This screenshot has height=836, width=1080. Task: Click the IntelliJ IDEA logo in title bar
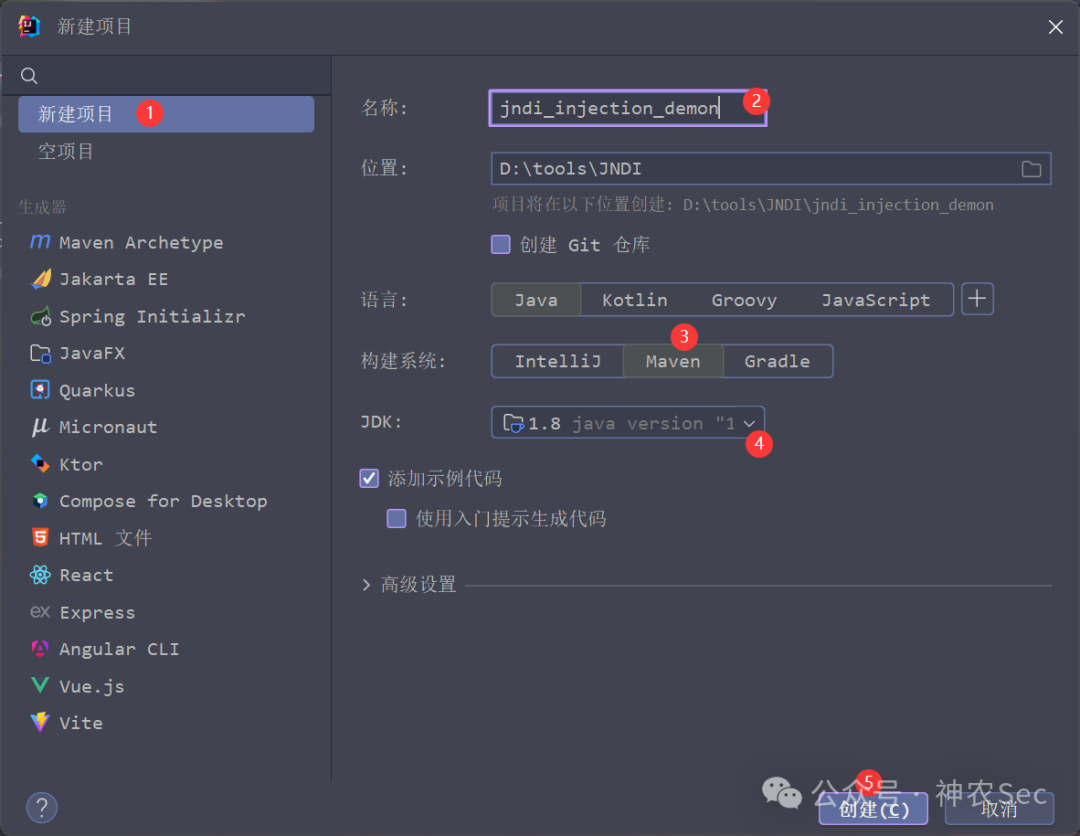pyautogui.click(x=29, y=26)
